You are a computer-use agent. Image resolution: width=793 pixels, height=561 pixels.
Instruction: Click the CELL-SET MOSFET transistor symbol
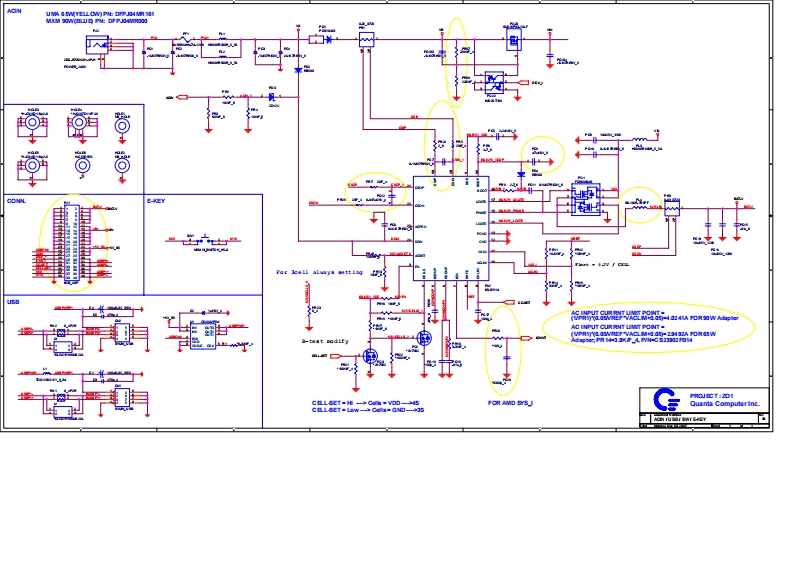[x=369, y=356]
